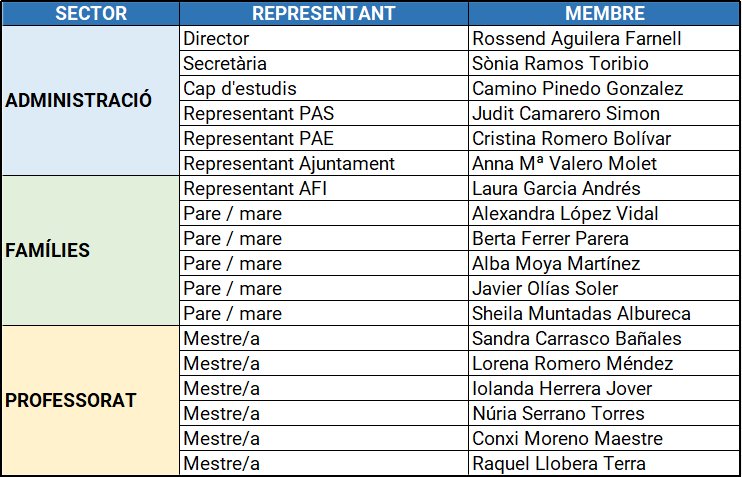Select the ADMINISTRACIÓ sector cell
This screenshot has width=742, height=477.
coord(90,101)
